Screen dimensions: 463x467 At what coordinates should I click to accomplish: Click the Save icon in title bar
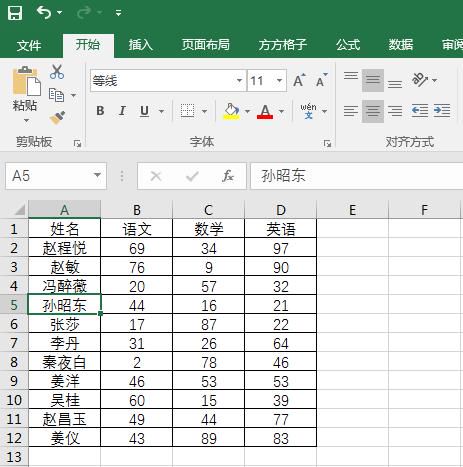click(14, 13)
